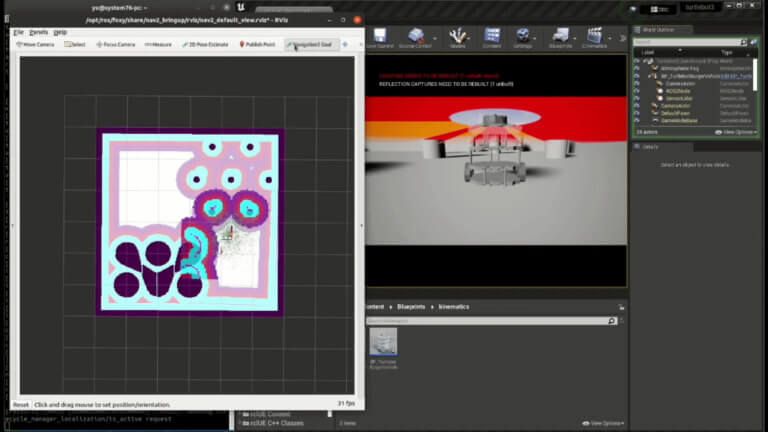
Task: Open the Panels menu in RViz
Action: tap(38, 32)
